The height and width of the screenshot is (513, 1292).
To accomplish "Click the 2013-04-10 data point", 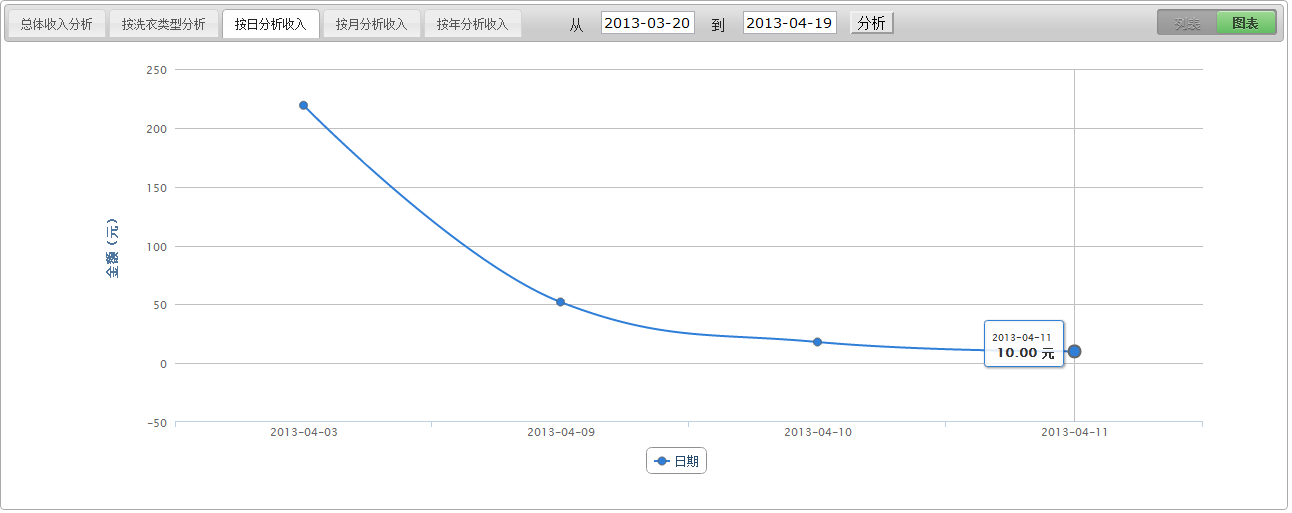I will pos(817,342).
